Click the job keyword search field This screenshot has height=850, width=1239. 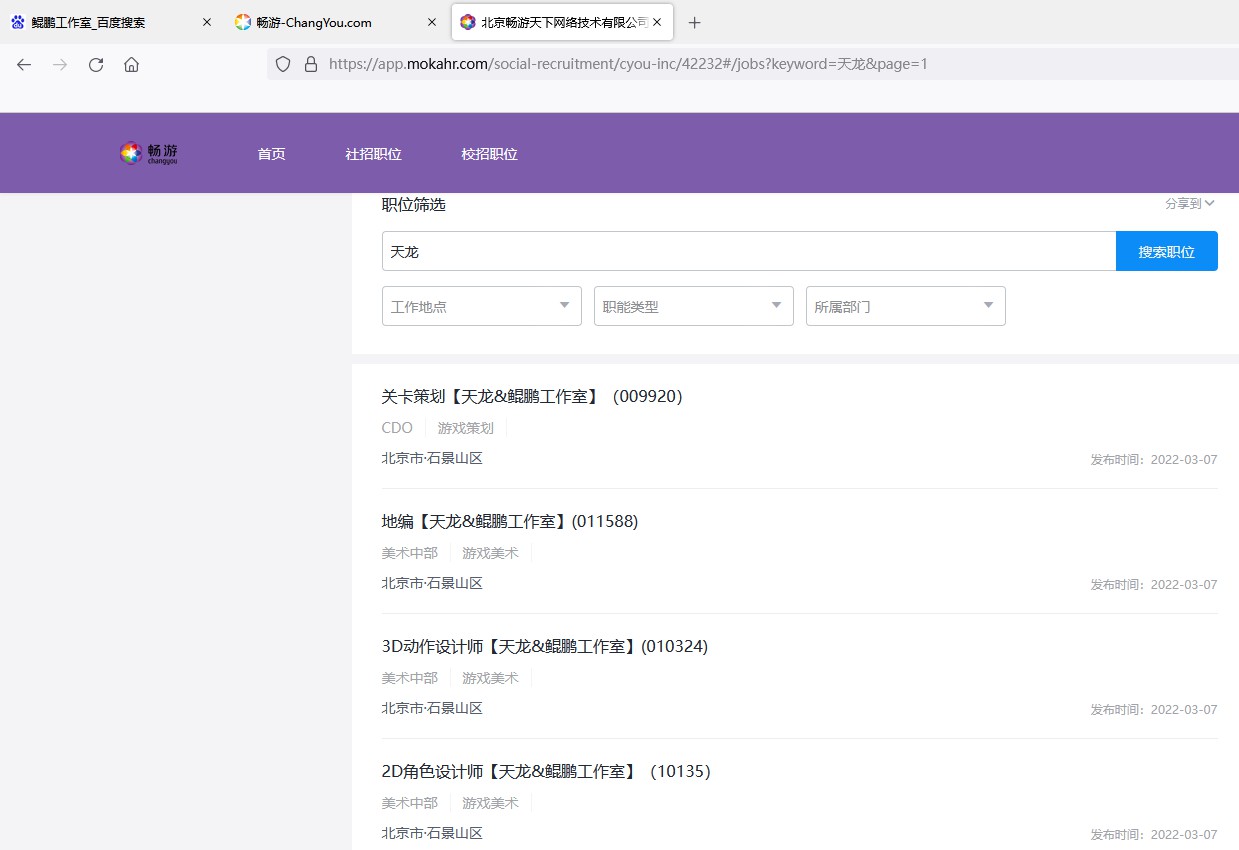coord(748,252)
